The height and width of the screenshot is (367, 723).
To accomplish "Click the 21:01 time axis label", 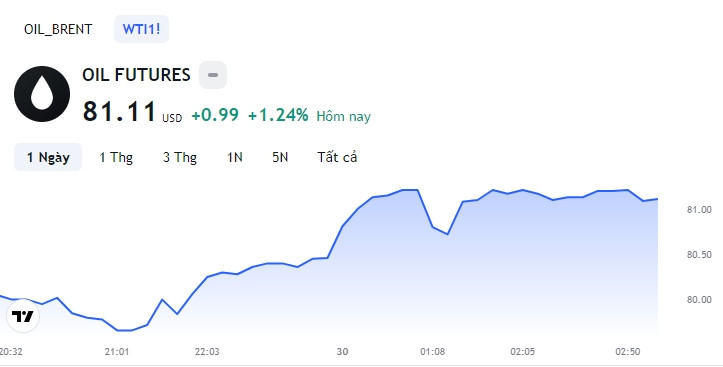I will click(x=117, y=352).
